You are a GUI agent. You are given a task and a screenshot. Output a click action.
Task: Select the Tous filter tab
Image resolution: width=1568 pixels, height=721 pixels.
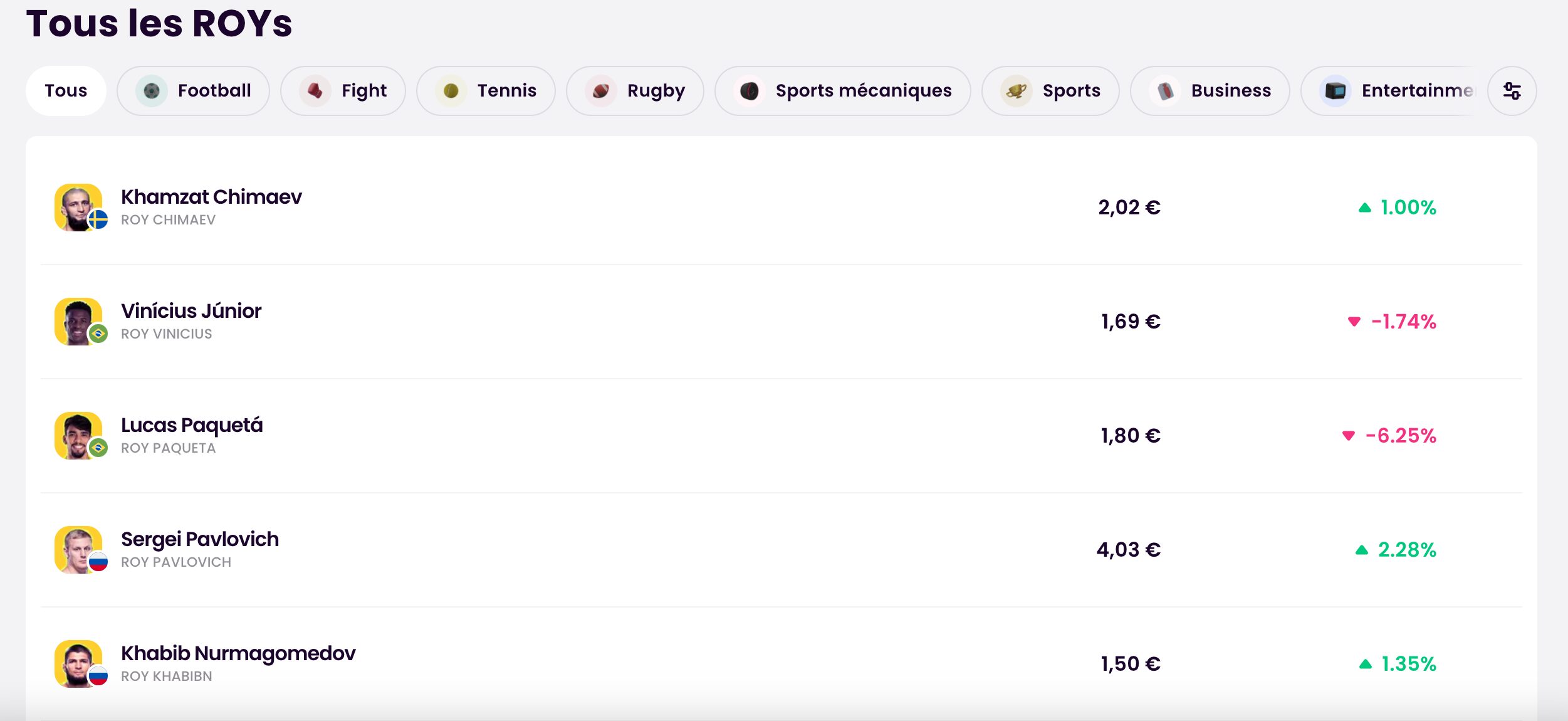[x=66, y=91]
